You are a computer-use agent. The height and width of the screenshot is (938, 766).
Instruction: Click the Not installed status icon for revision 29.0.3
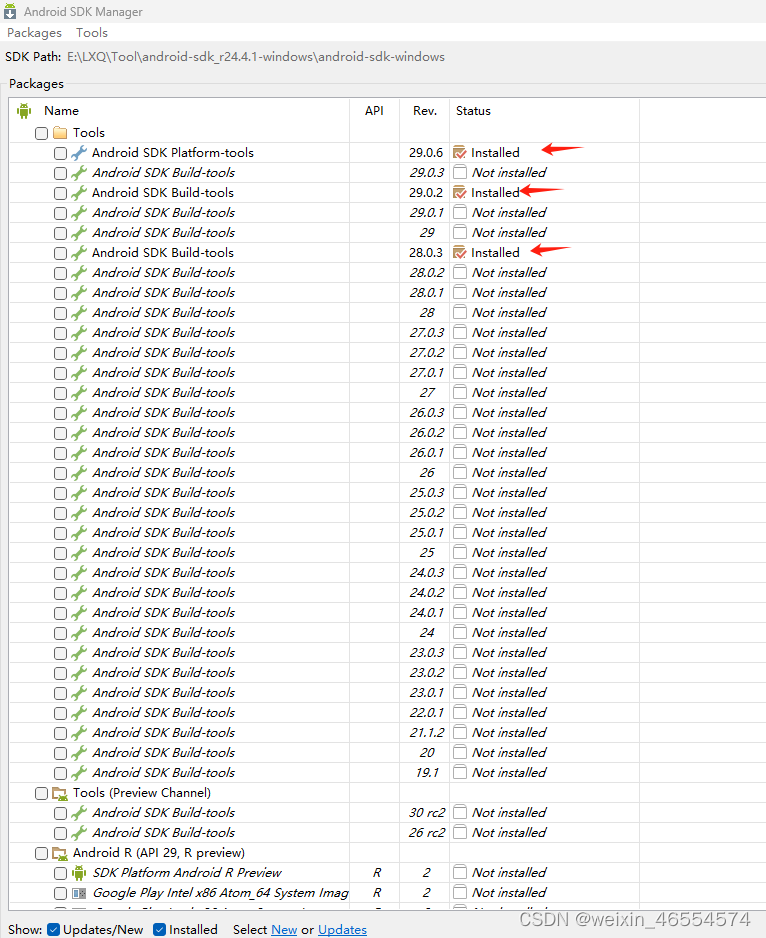[460, 172]
